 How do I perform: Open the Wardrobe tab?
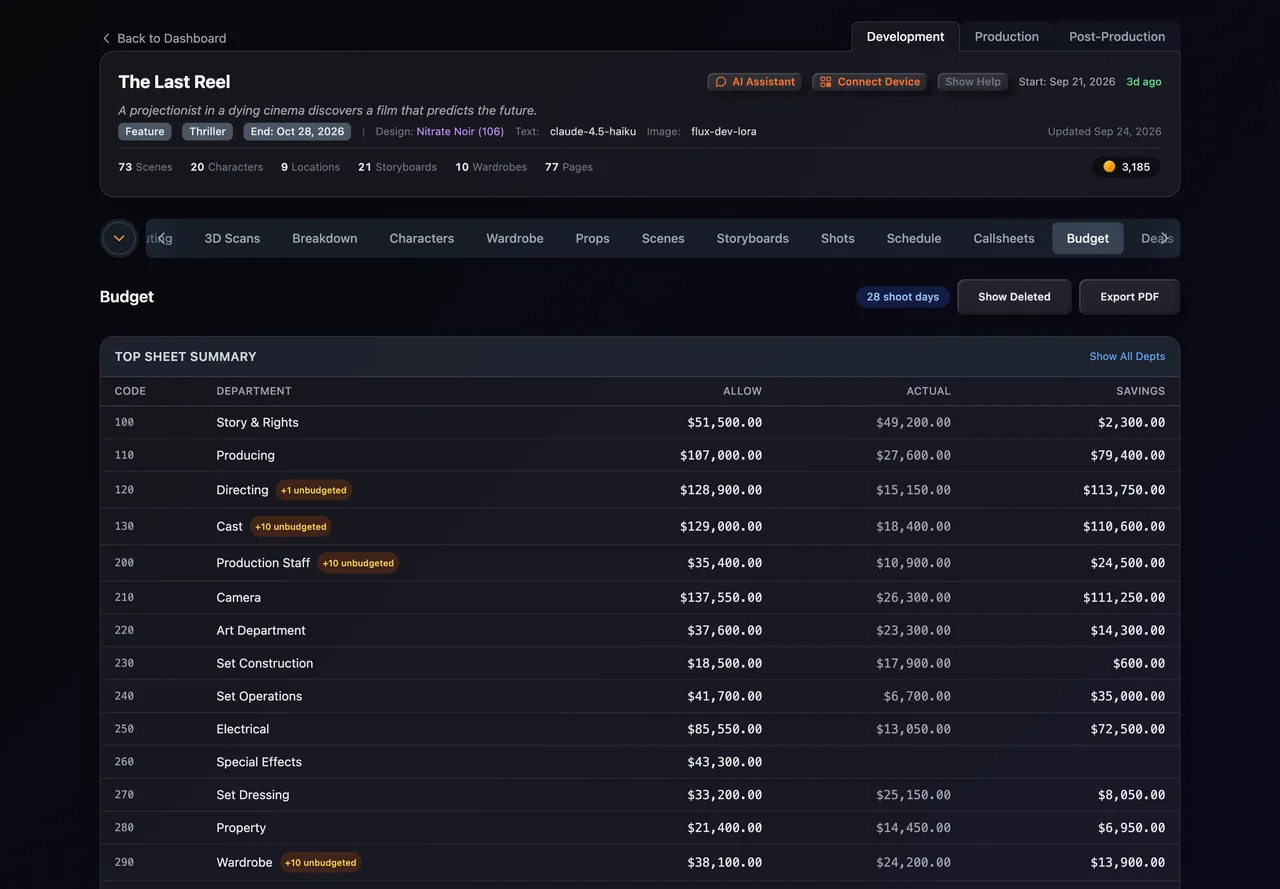515,238
